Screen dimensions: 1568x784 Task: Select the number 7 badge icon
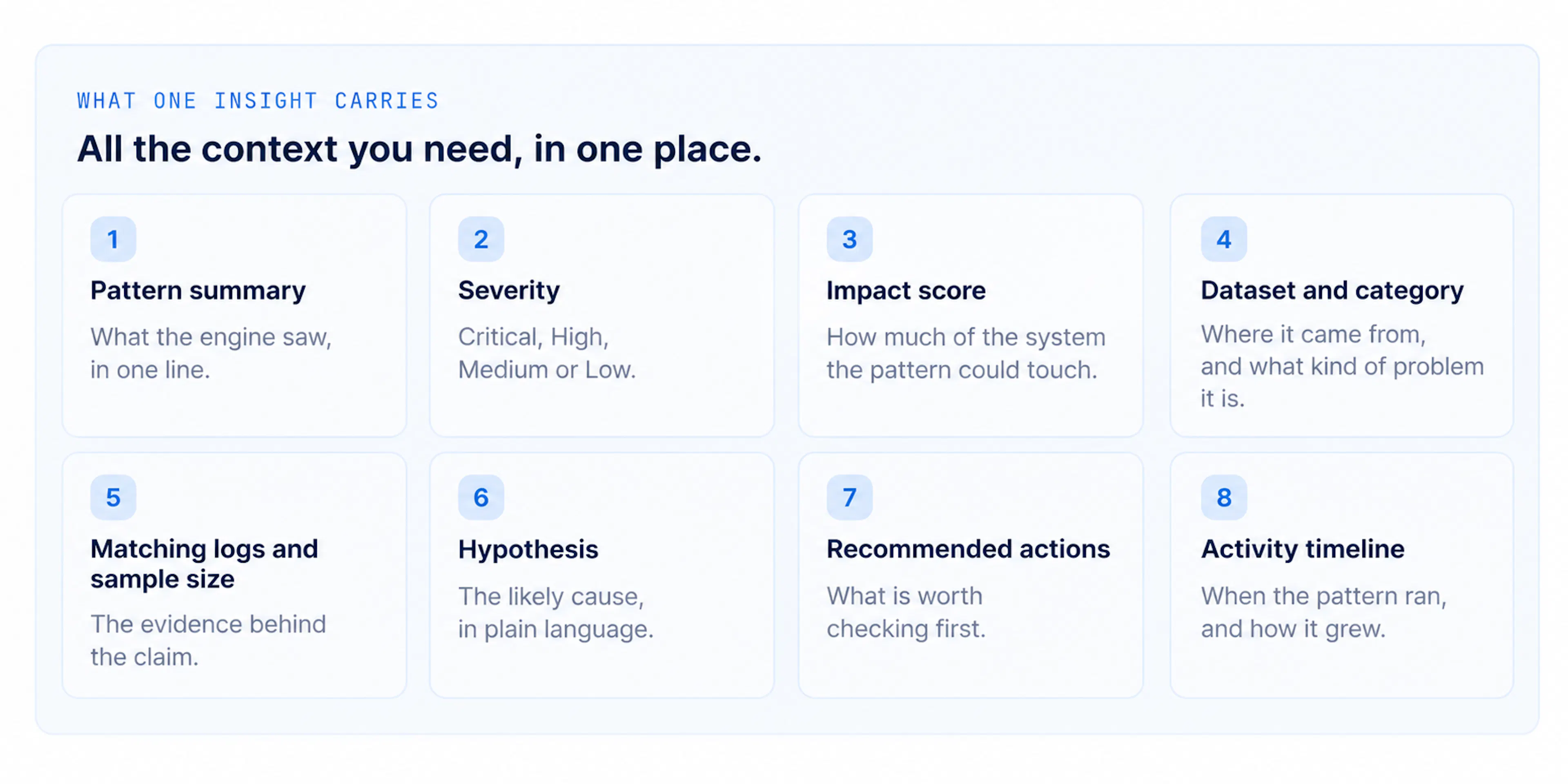click(x=849, y=497)
